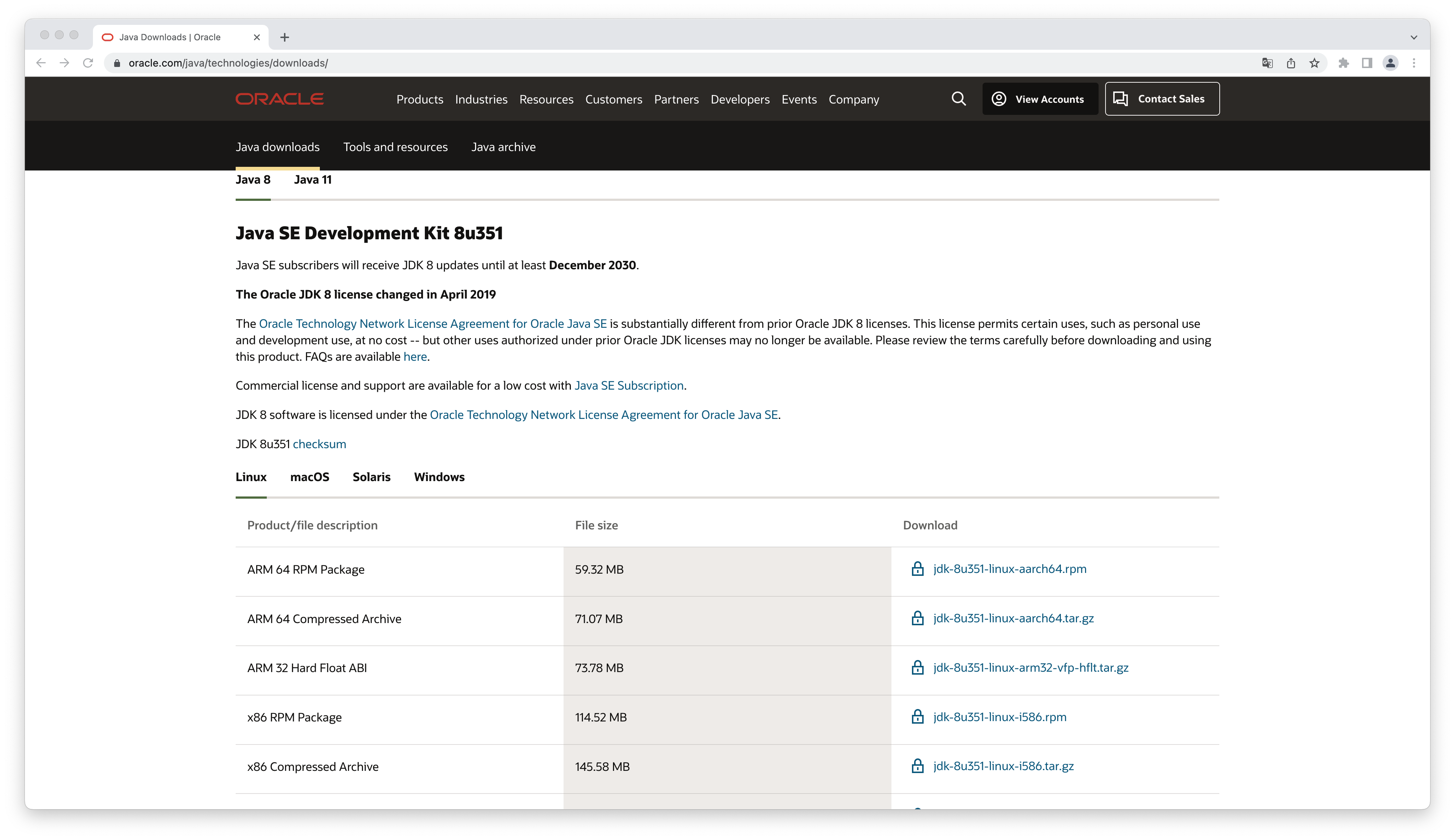This screenshot has height=840, width=1455.
Task: Click 'x86 Compressed Archive' description cell
Action: click(x=399, y=769)
